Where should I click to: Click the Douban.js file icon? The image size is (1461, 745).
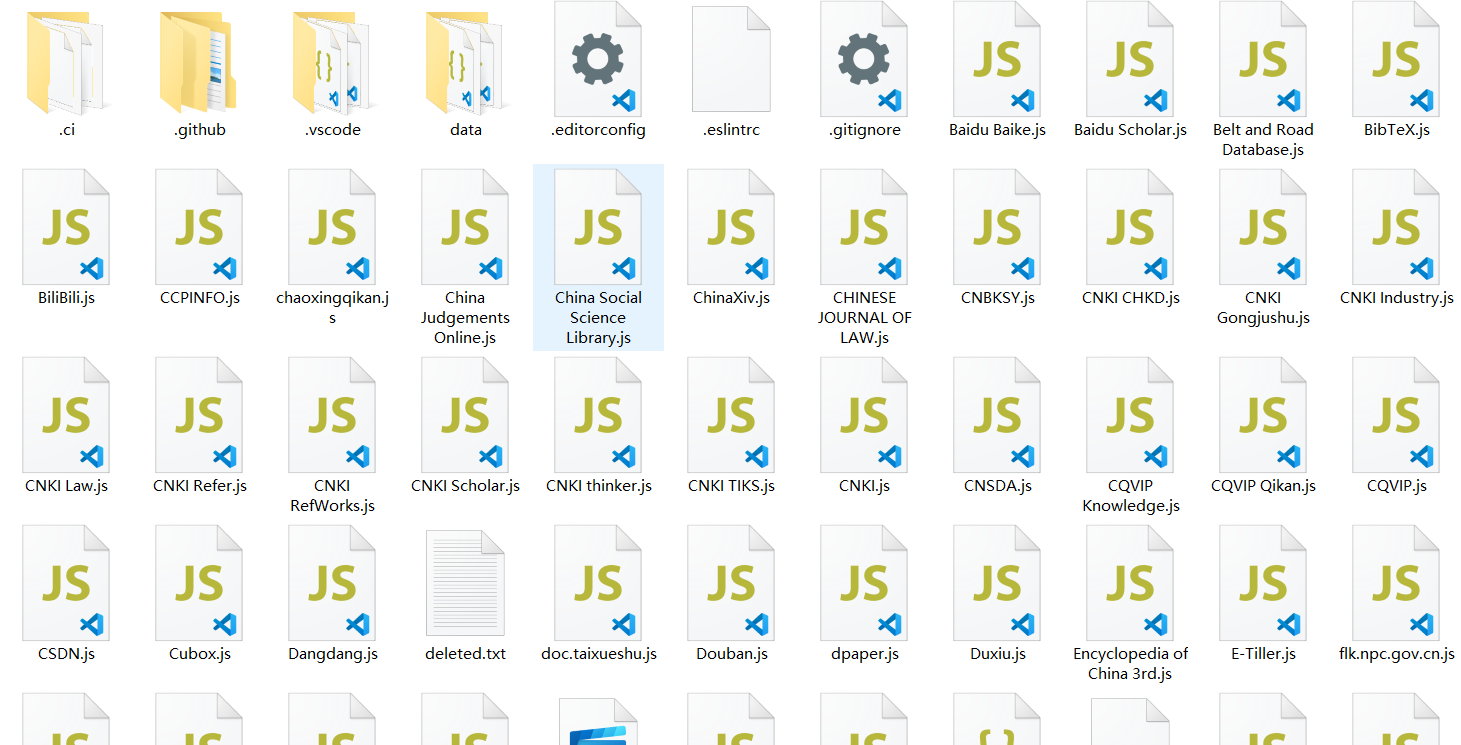pos(731,582)
